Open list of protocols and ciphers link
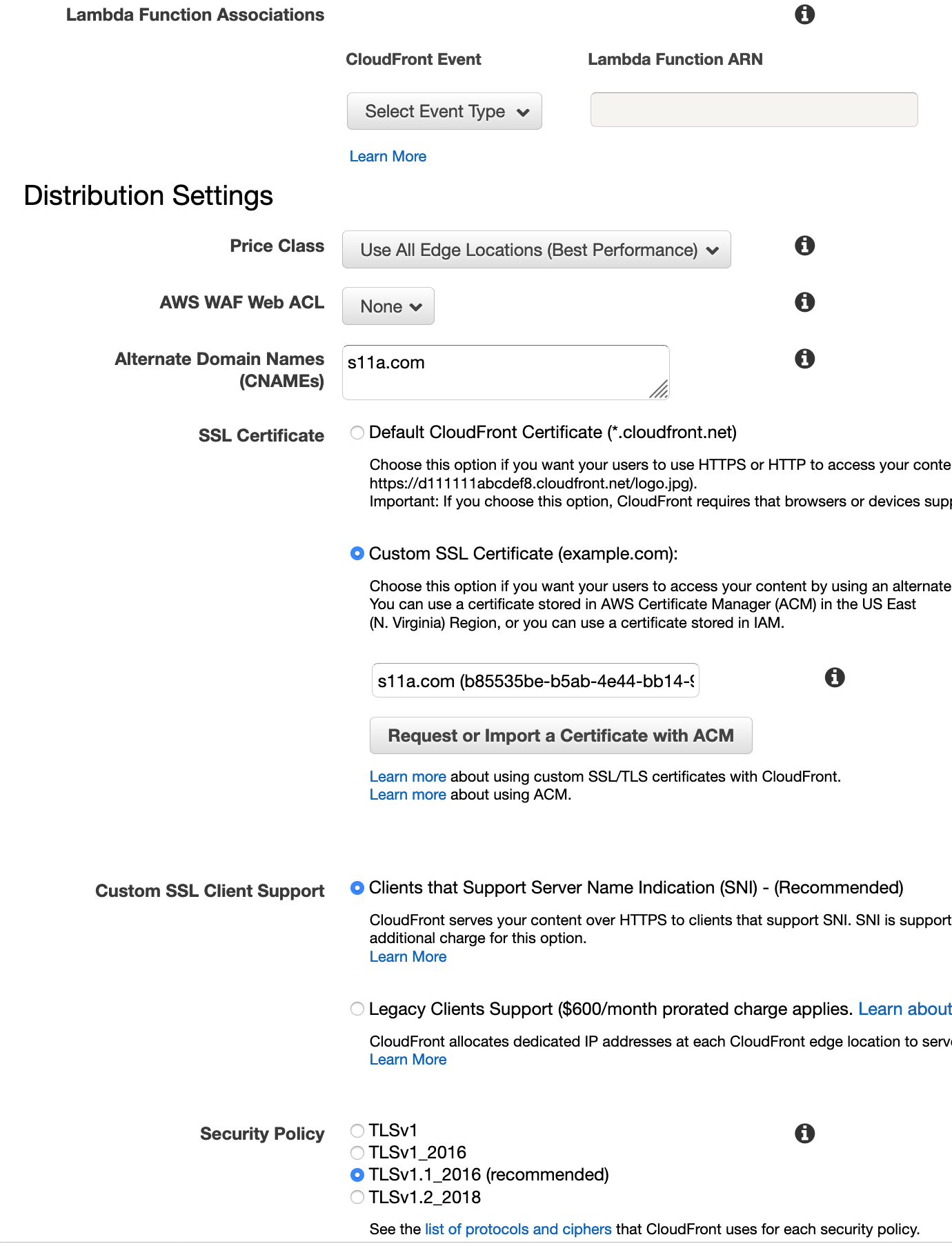952x1246 pixels. 518,1229
